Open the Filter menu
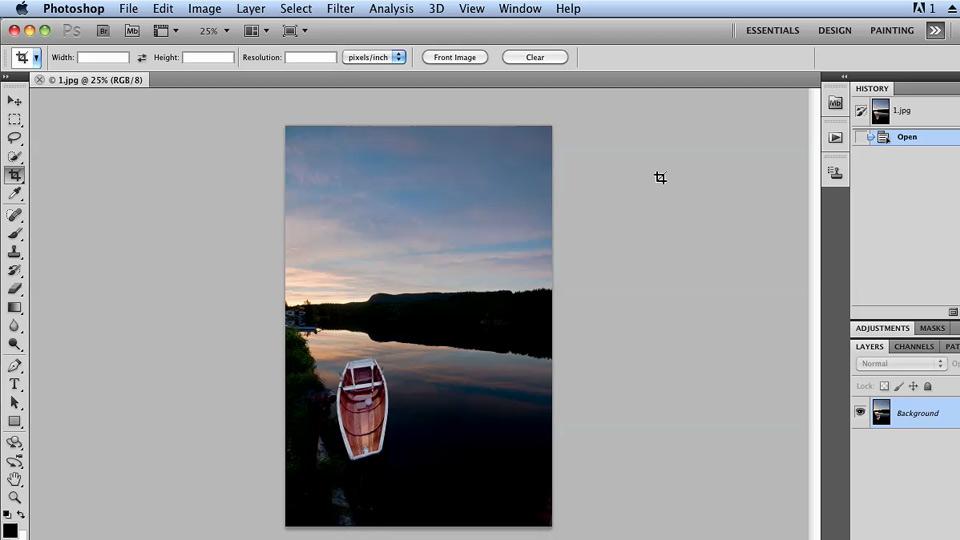This screenshot has width=960, height=540. click(340, 9)
